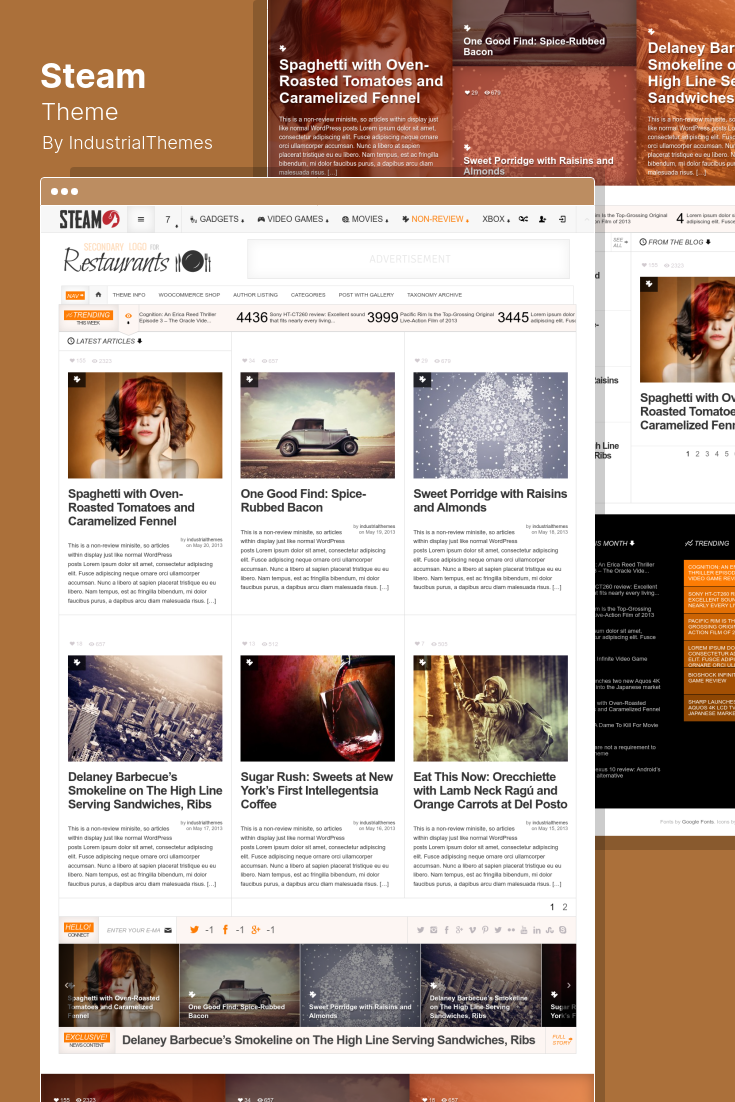Viewport: 735px width, 1102px height.
Task: Click the orange Google Plus count icon
Action: (x=256, y=930)
